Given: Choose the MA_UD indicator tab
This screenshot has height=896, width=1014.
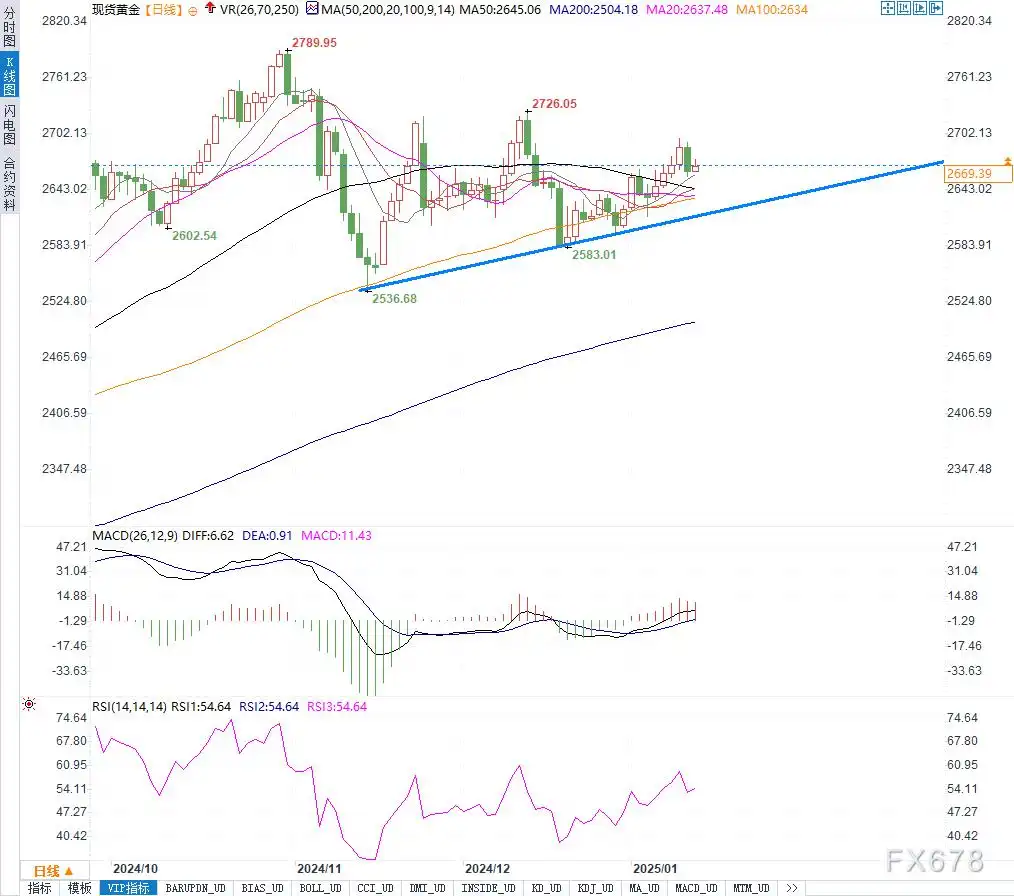Looking at the screenshot, I should point(644,888).
